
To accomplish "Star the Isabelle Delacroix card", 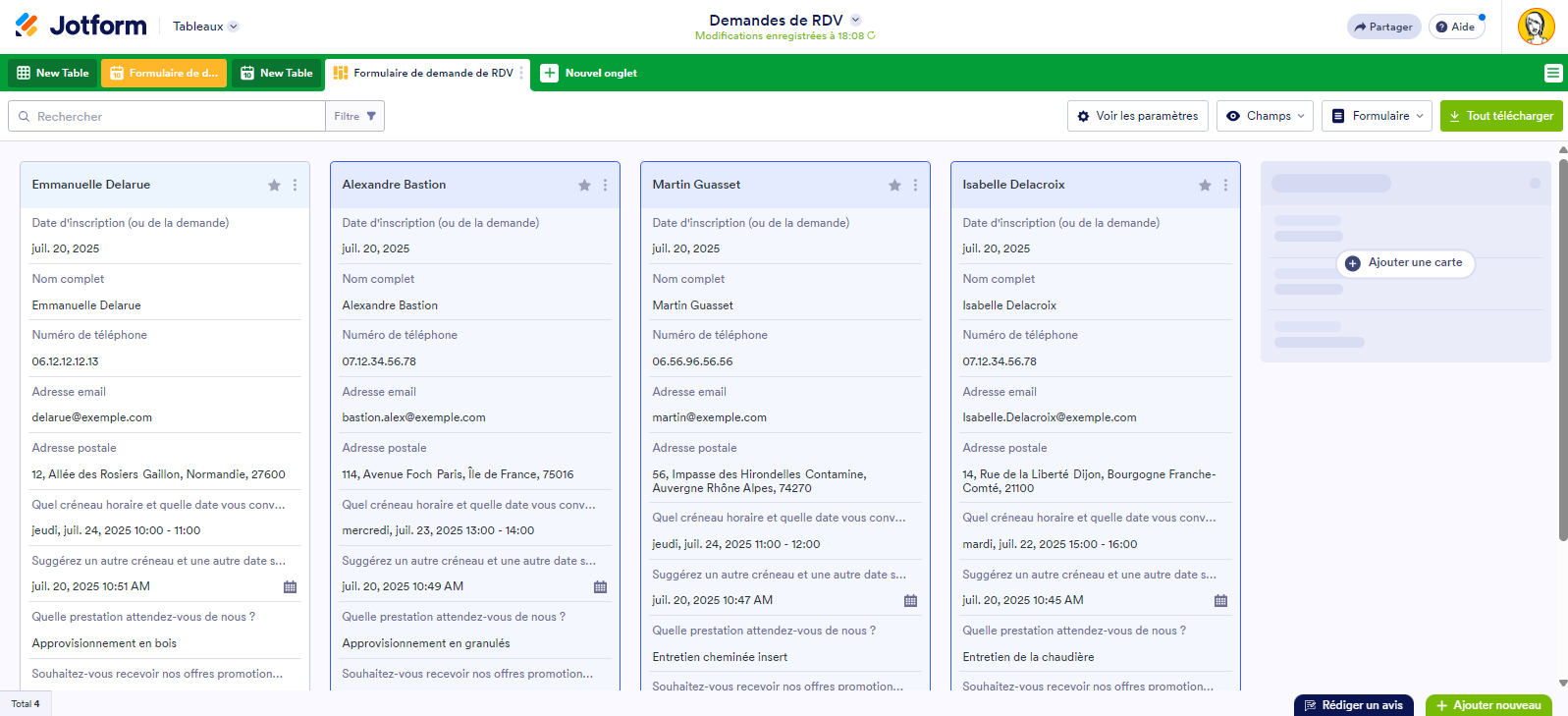I will (x=1205, y=186).
